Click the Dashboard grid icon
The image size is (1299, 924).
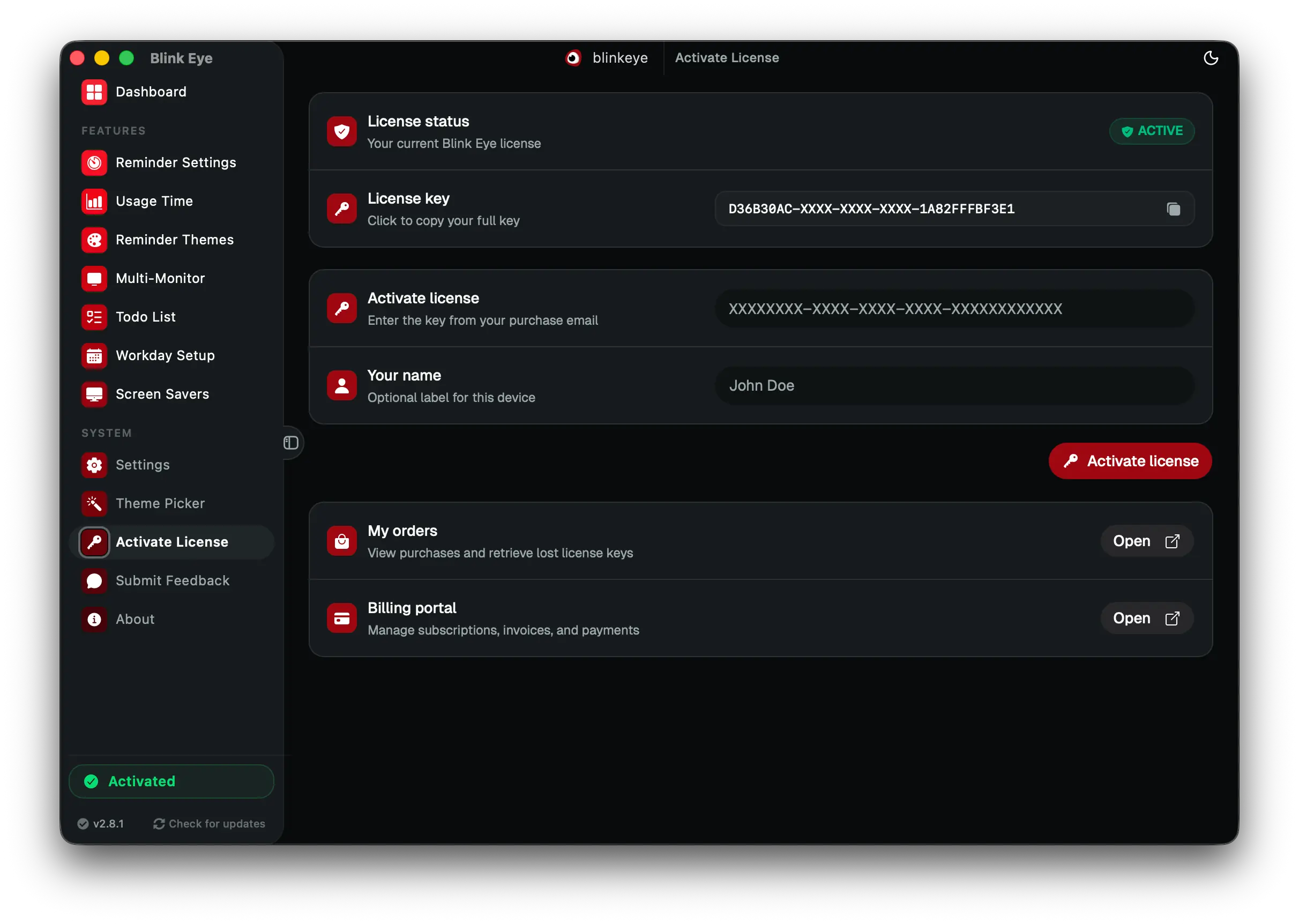click(94, 92)
